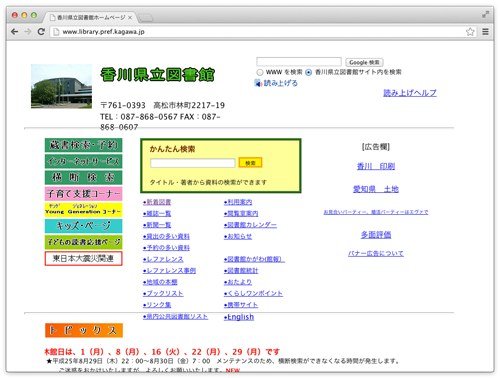
Task: Enter fullscreen with the window's expand arrows icon
Action: tap(486, 14)
